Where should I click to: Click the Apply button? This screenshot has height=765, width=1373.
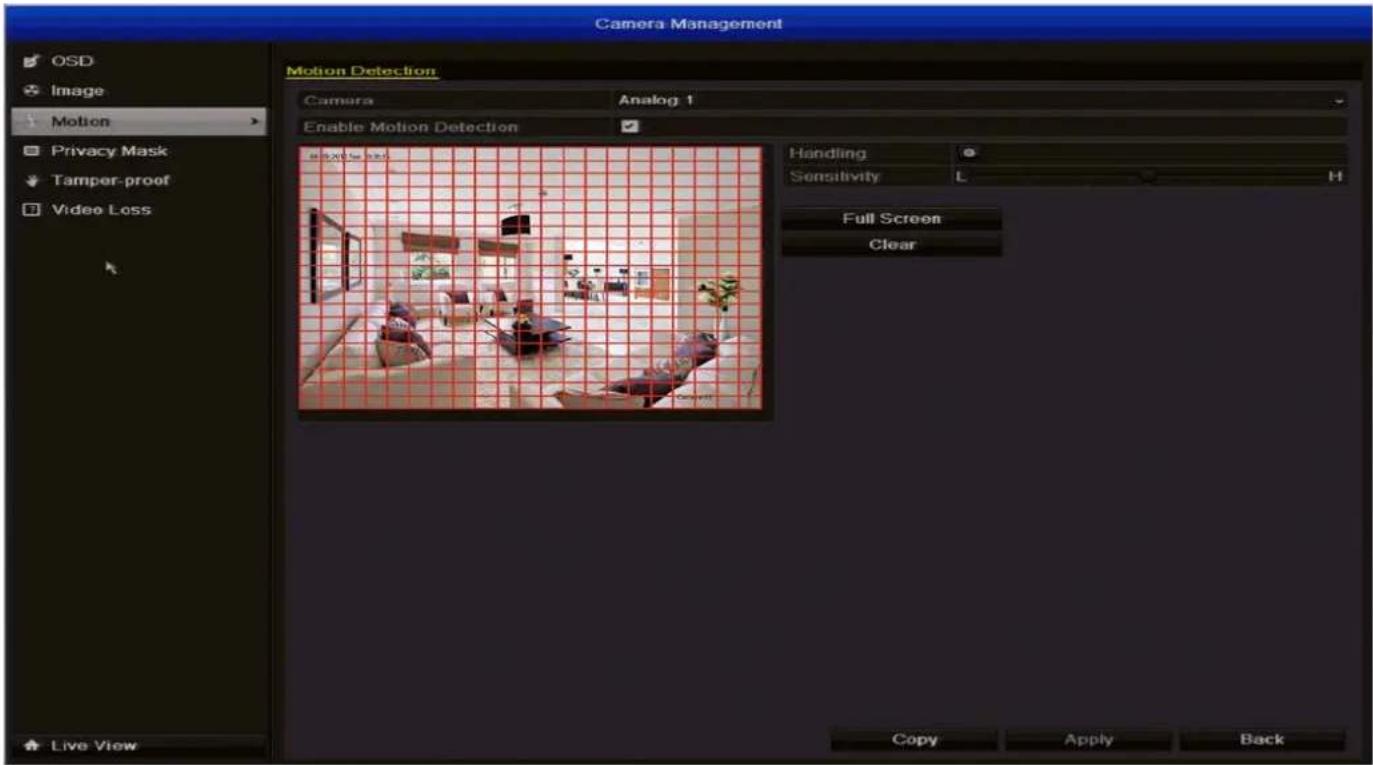1088,740
